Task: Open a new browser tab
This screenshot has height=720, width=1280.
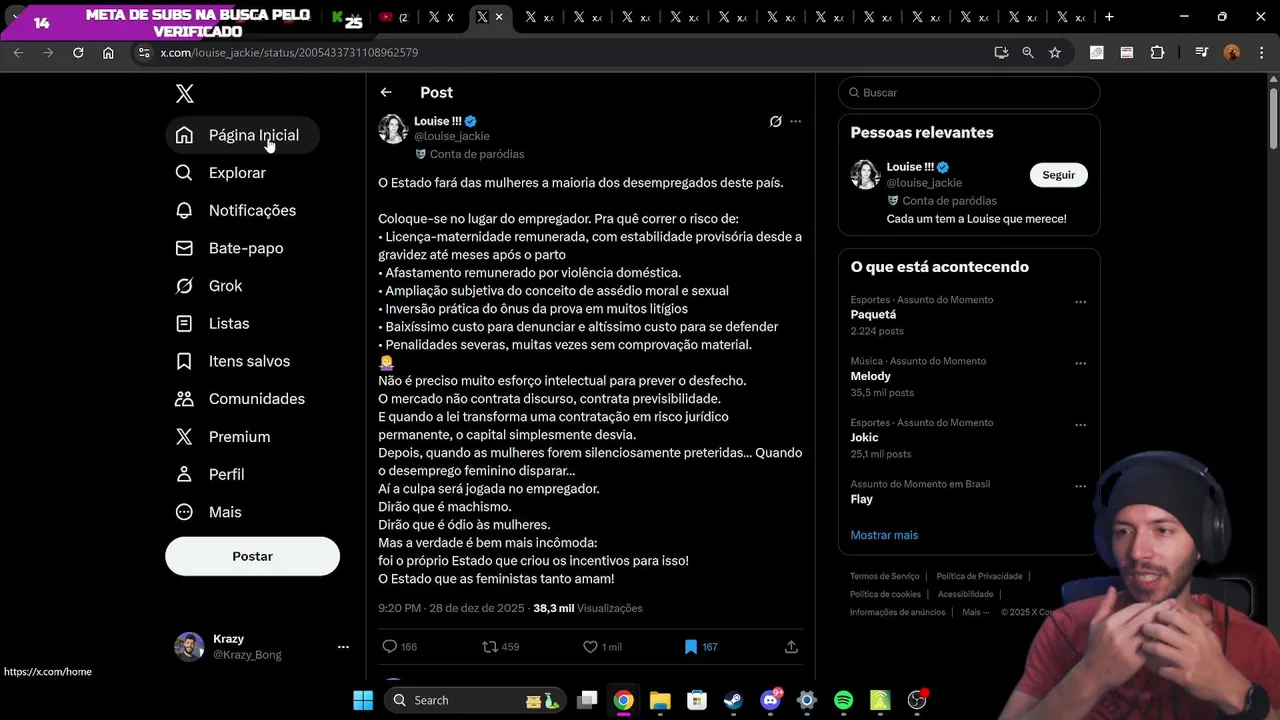Action: (1109, 17)
